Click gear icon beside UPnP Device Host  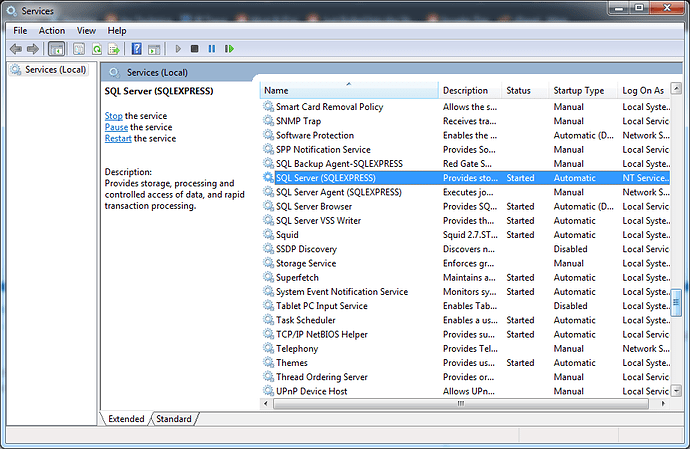click(268, 391)
